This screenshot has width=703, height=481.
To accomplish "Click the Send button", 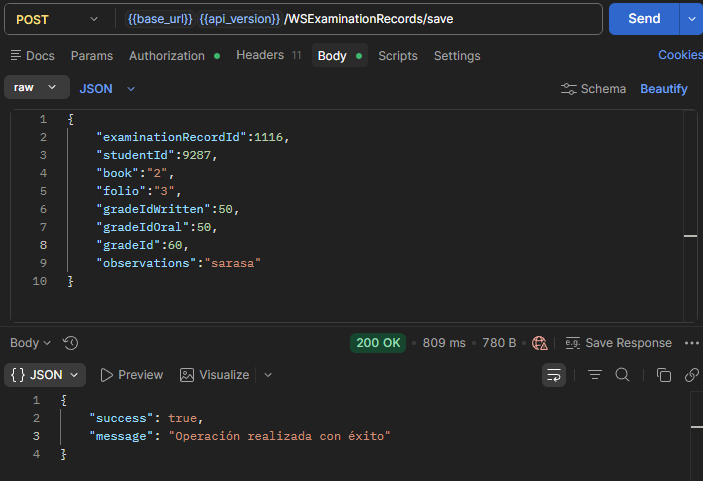I will coord(644,19).
